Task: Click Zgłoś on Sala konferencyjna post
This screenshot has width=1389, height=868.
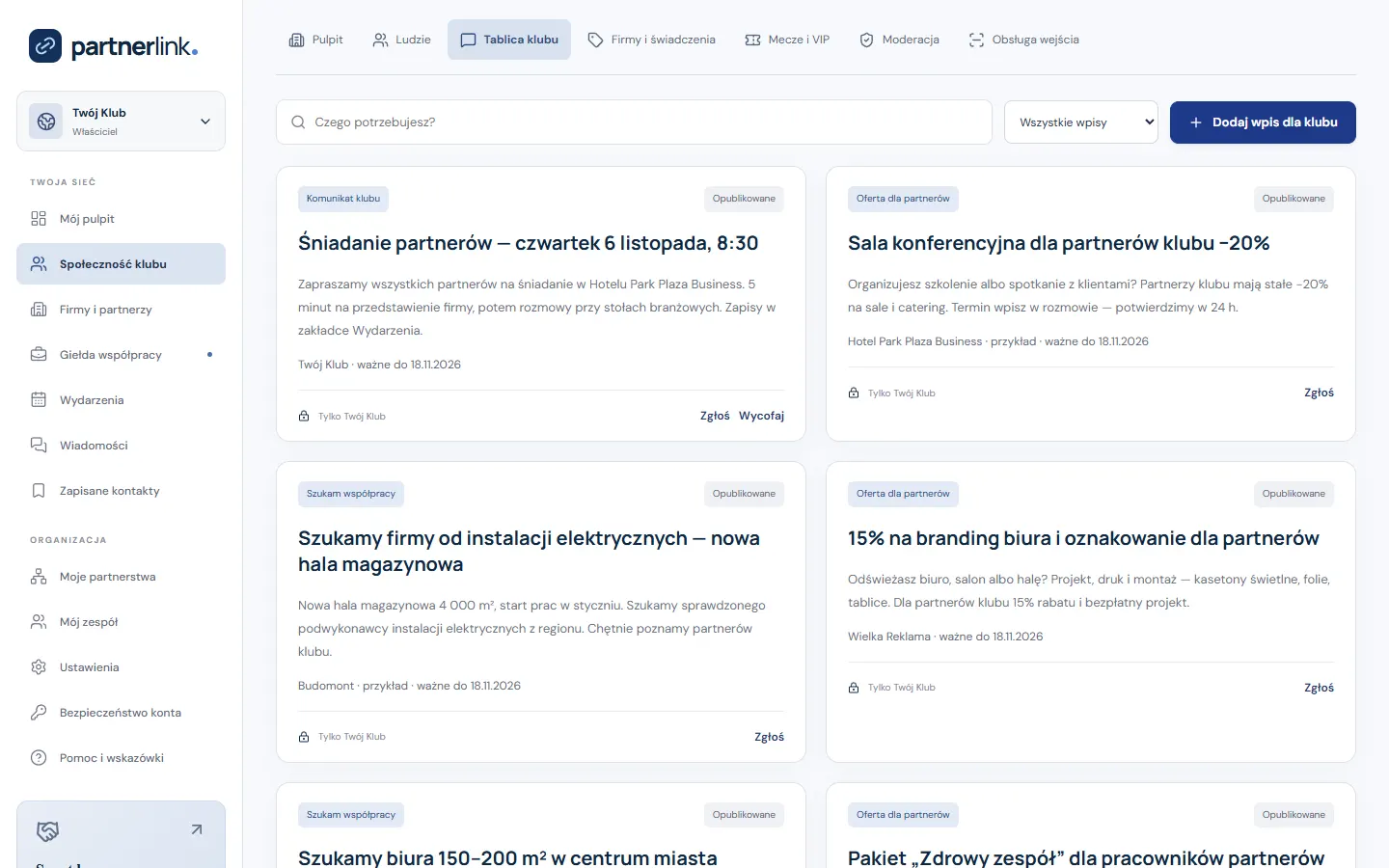Action: tap(1319, 393)
